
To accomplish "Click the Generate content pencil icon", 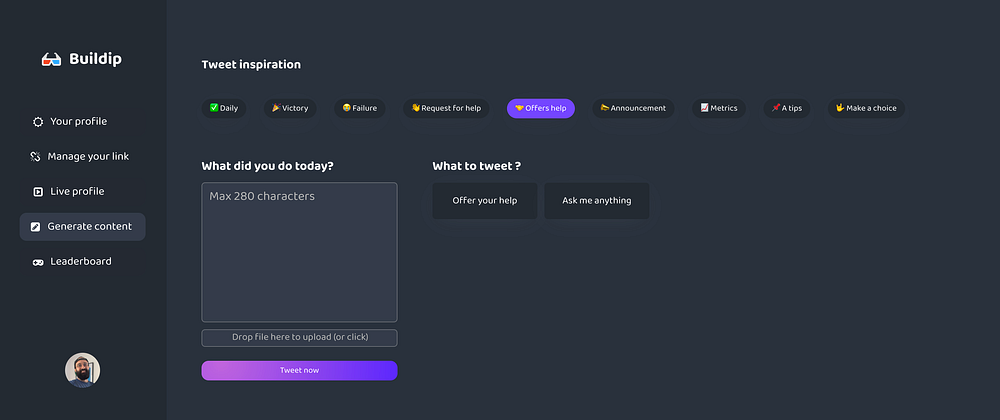I will point(35,227).
